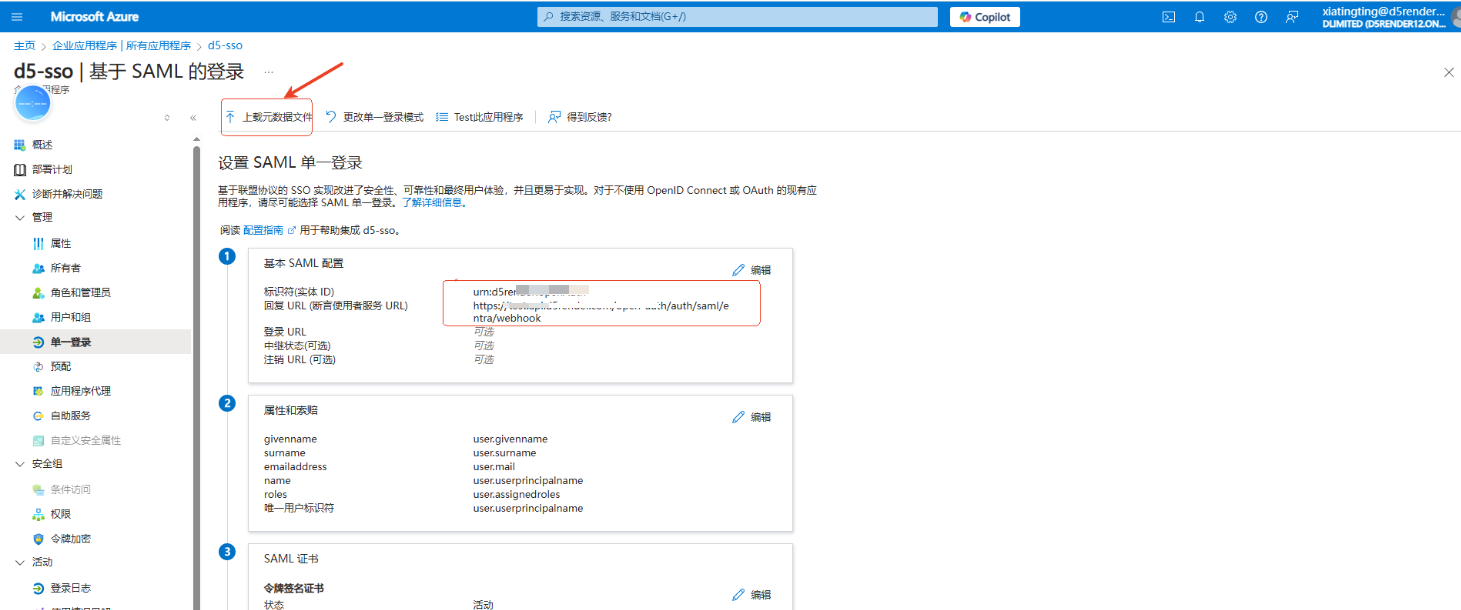Collapse the side navigation with double chevron
The image size is (1461, 610).
pos(193,118)
